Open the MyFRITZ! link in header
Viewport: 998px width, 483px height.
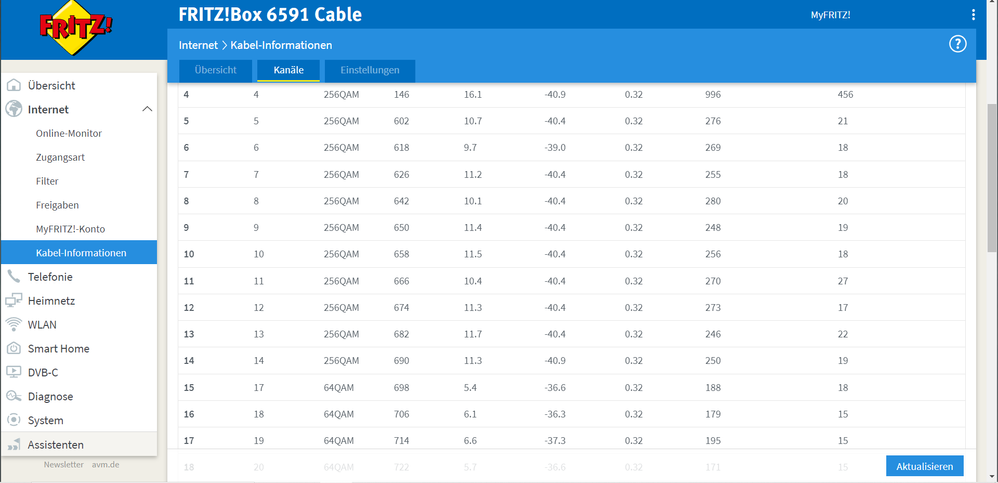[830, 15]
